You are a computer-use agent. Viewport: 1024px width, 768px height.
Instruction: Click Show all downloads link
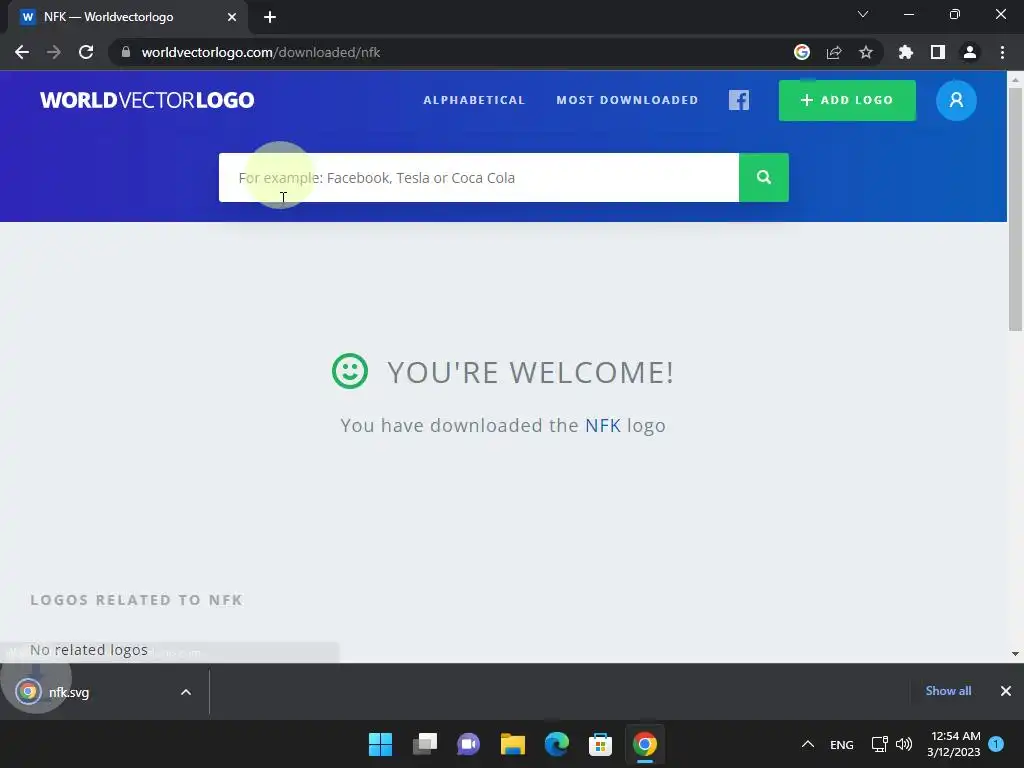[948, 691]
